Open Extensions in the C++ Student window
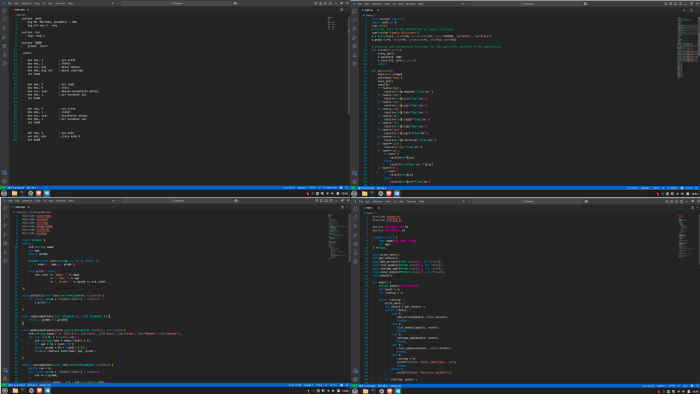 (x=5, y=243)
